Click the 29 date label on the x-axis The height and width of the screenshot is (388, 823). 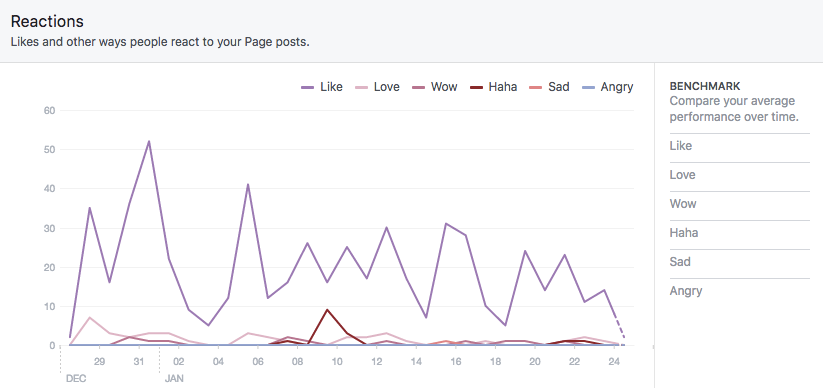pyautogui.click(x=99, y=361)
